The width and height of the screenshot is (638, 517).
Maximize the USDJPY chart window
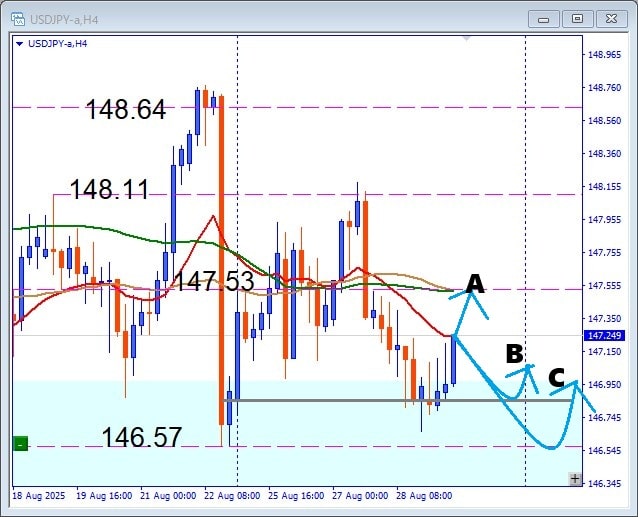tap(577, 19)
